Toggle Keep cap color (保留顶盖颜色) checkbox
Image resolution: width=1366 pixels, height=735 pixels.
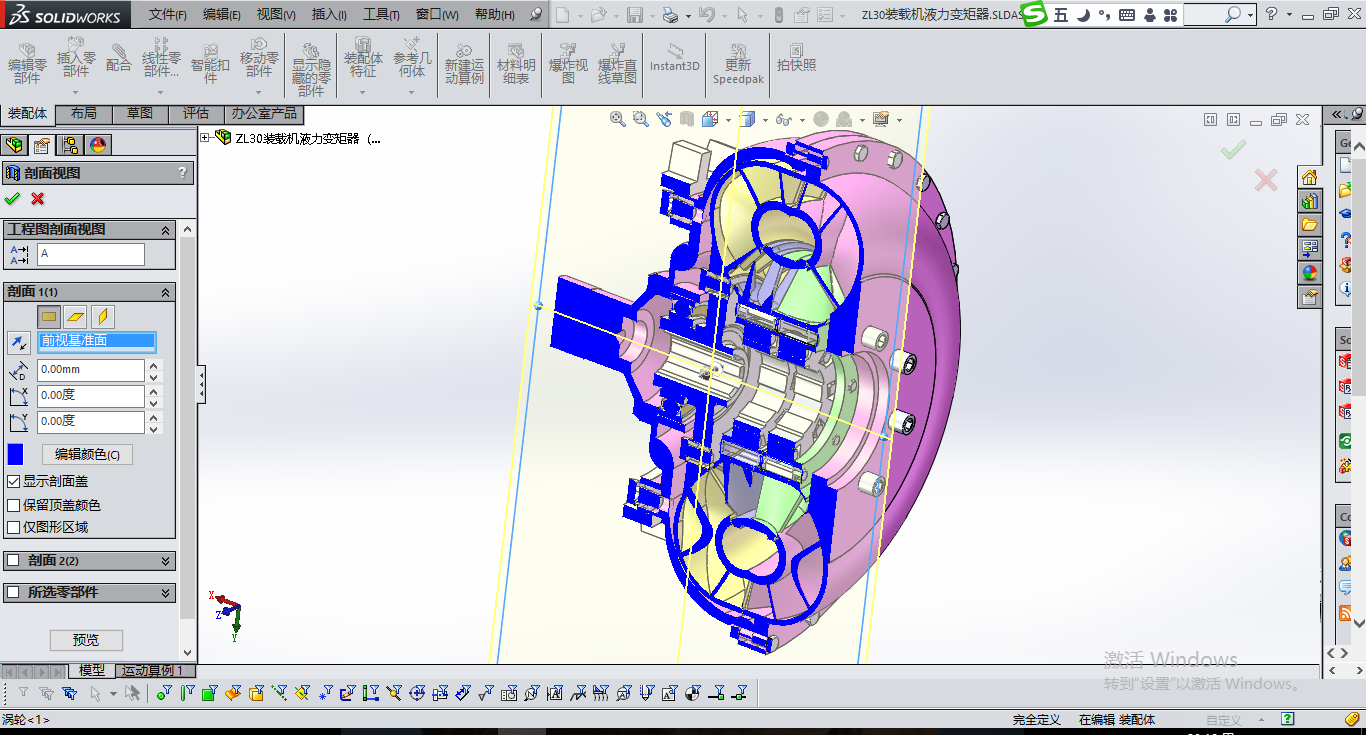click(x=13, y=505)
